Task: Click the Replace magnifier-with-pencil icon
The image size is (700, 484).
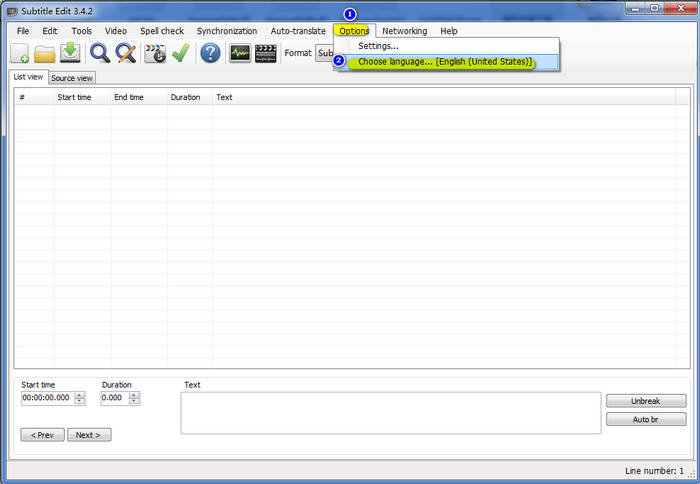Action: tap(125, 53)
